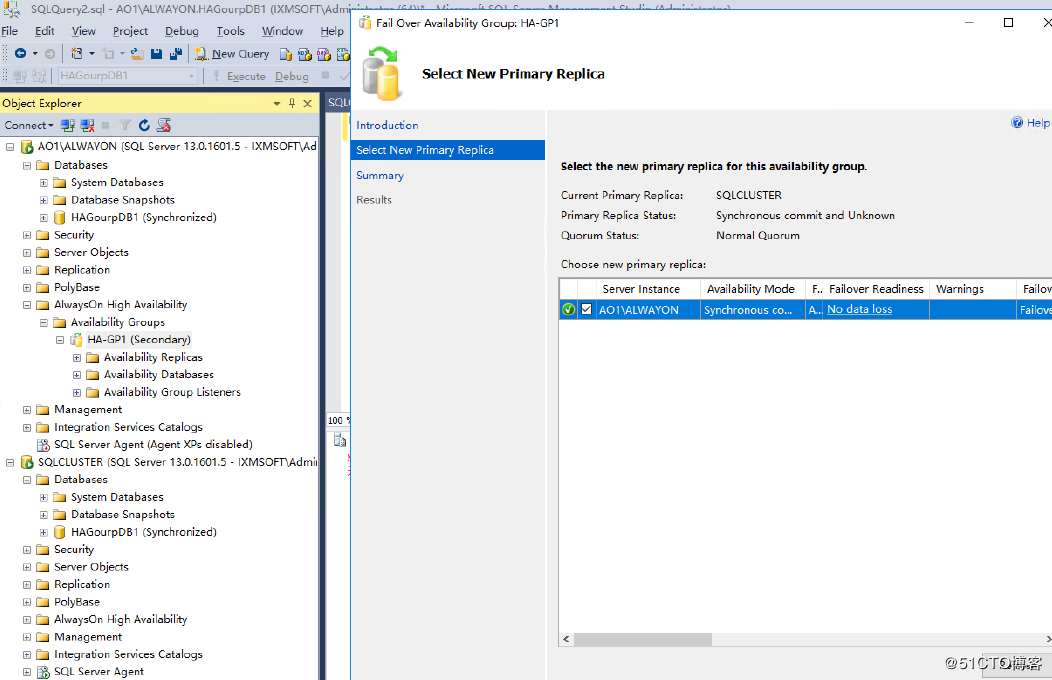
Task: Click the SQLCLUSTER server node icon
Action: click(27, 462)
